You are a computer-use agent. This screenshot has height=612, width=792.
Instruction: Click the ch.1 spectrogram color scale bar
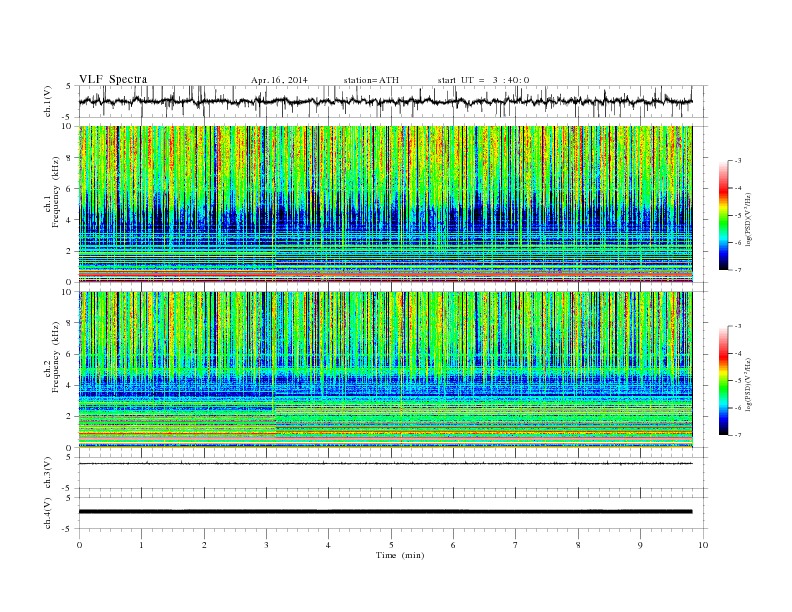[723, 215]
